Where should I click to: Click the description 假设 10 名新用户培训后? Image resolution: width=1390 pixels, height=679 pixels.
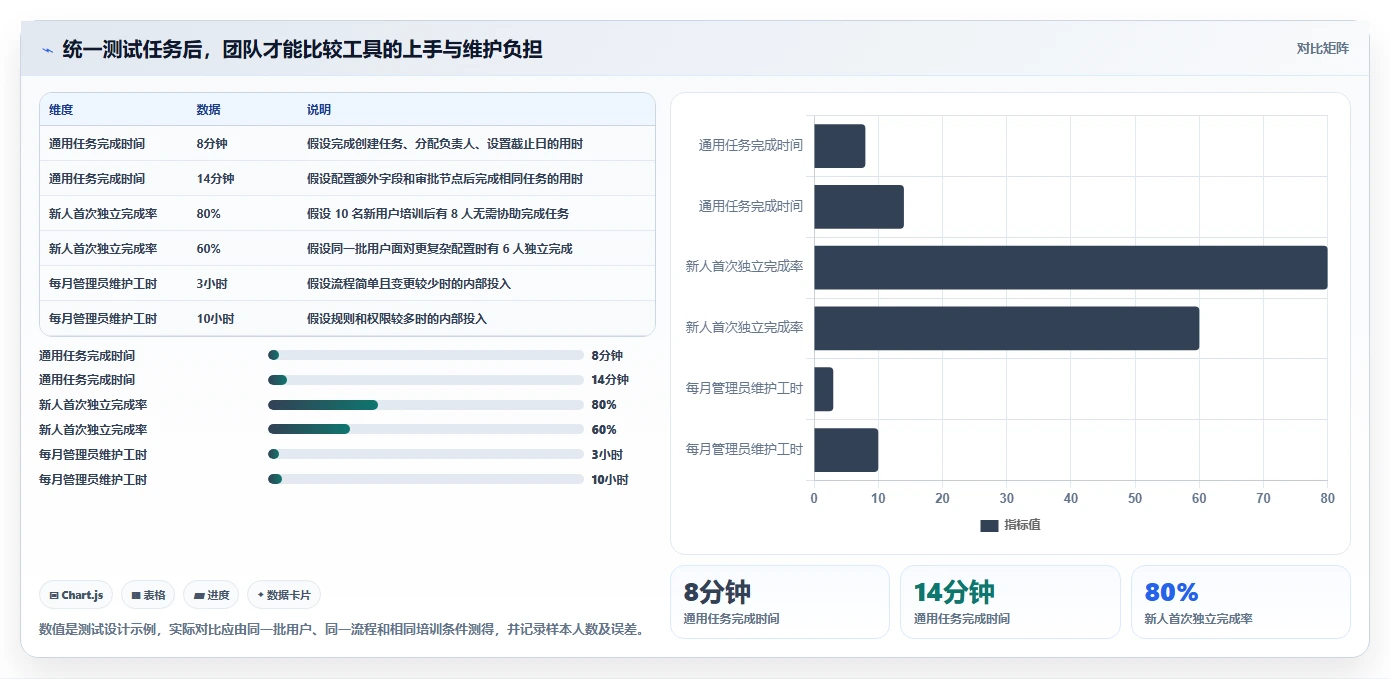pyautogui.click(x=438, y=214)
